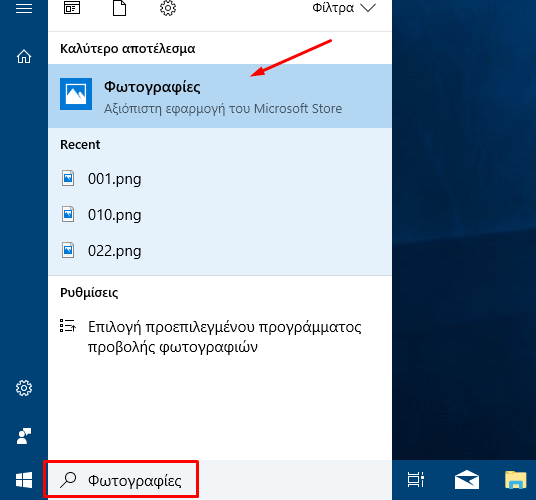Screen dimensions: 536x500
Task: Open File Explorer from the taskbar
Action: (515, 480)
